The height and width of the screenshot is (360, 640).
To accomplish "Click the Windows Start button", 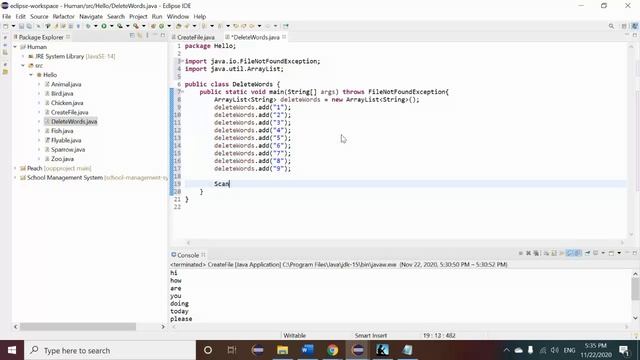I will (12, 350).
